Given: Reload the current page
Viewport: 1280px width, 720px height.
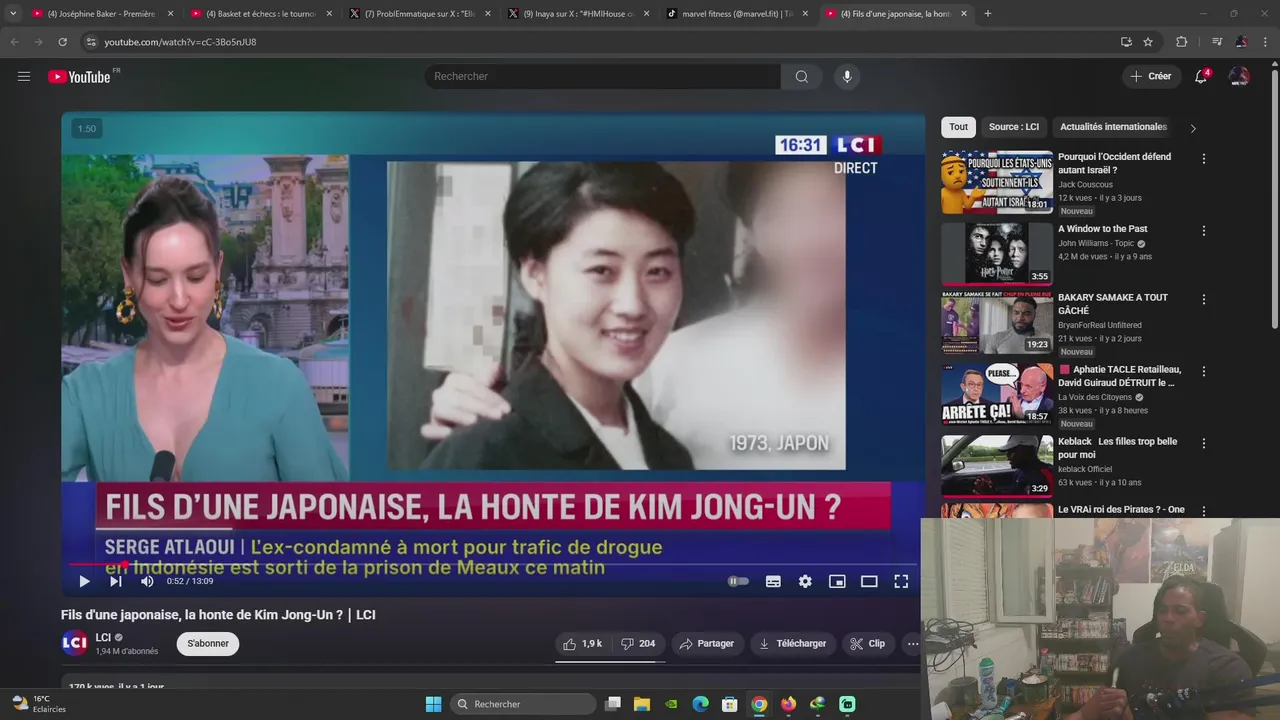Looking at the screenshot, I should [x=62, y=42].
